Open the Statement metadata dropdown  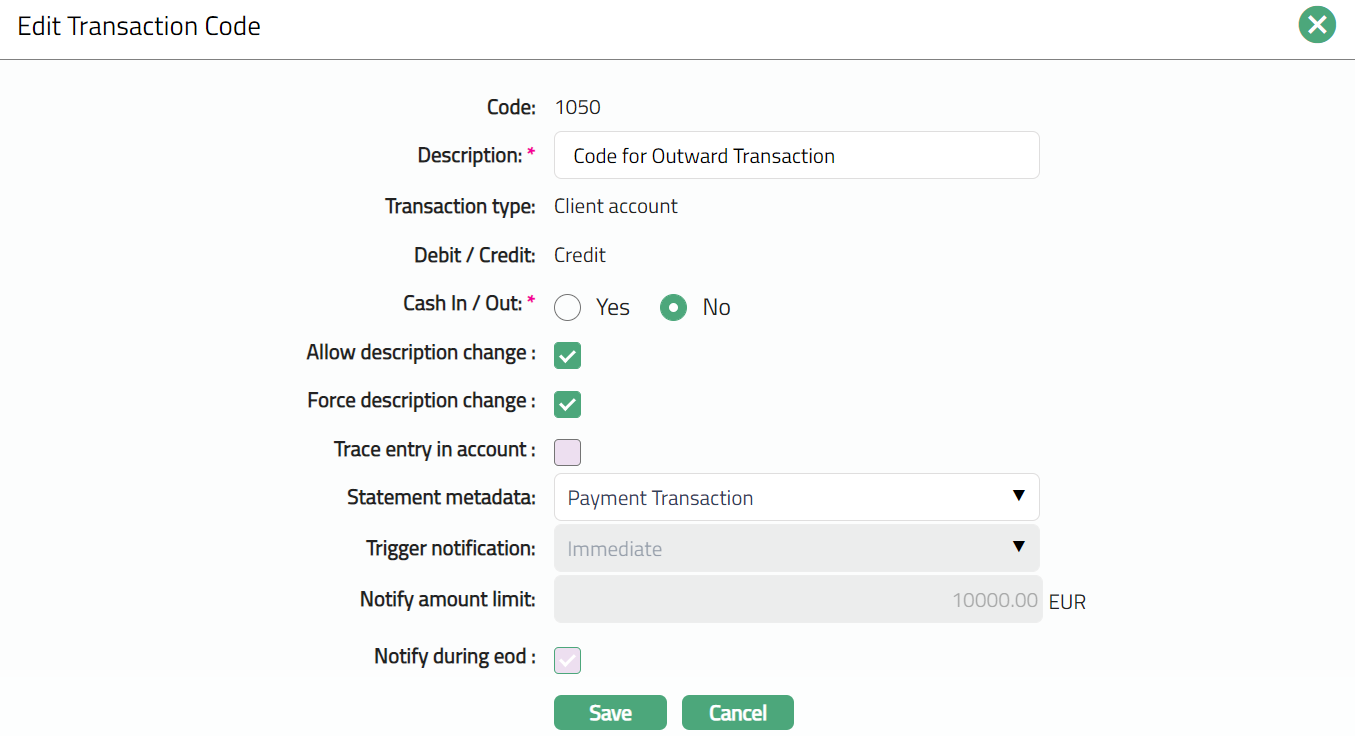796,498
